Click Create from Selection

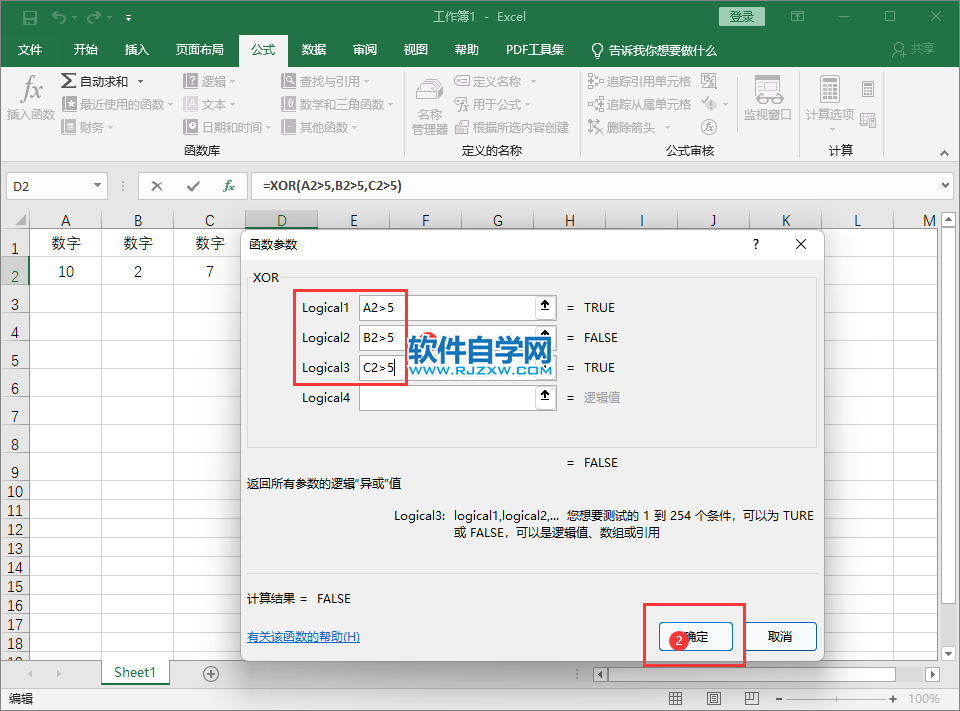pos(512,127)
